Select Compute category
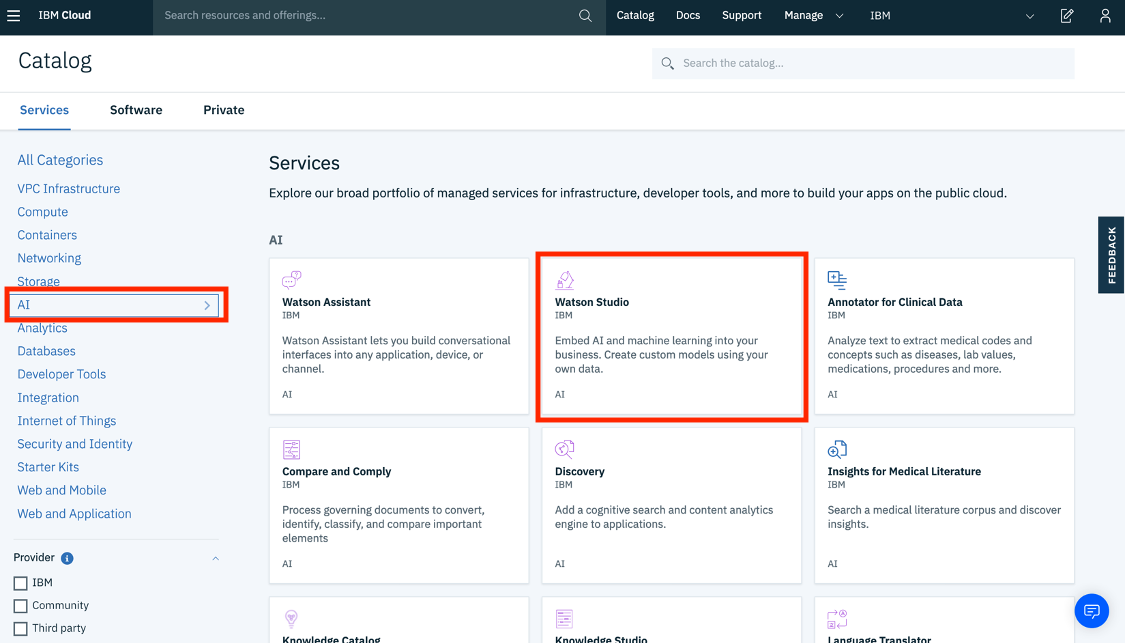The image size is (1125, 643). [42, 212]
